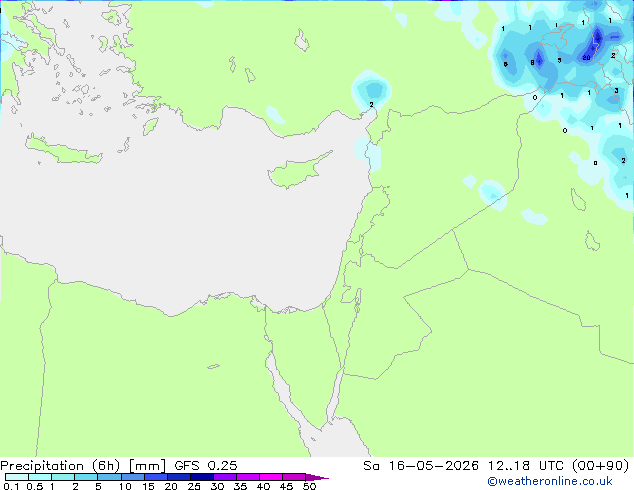Click the '20' precipitation value on the map
634x490 pixels.
(x=586, y=58)
